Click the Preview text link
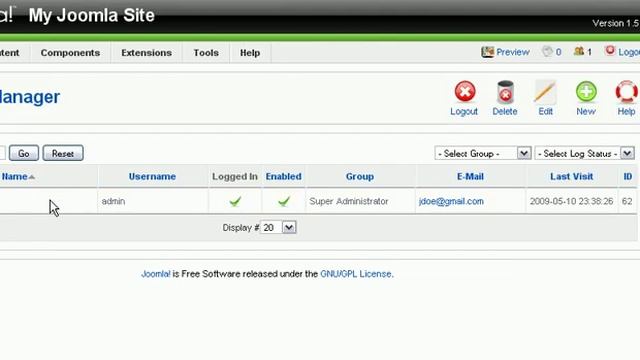Image resolution: width=640 pixels, height=360 pixels. (513, 52)
